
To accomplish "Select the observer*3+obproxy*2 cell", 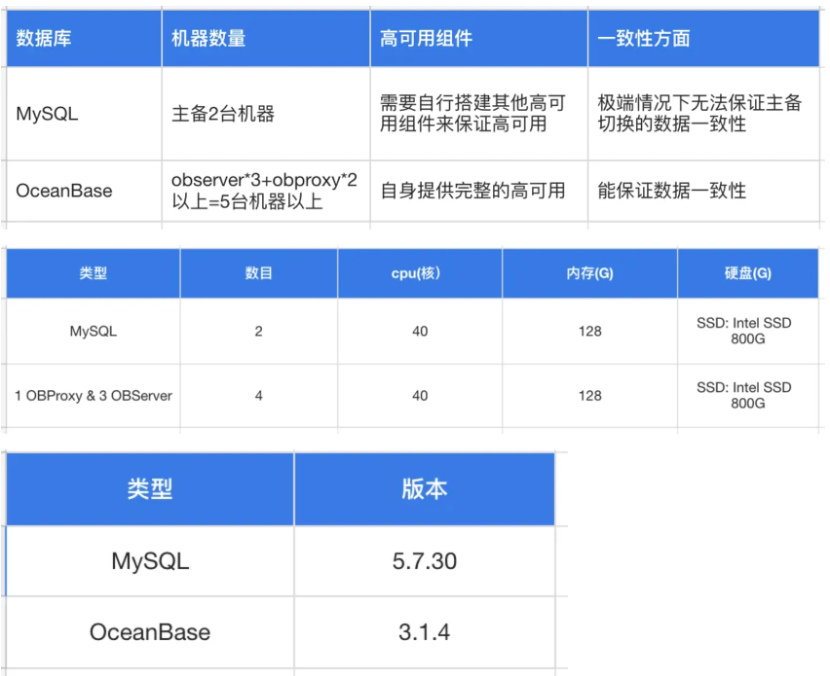I will click(x=266, y=191).
